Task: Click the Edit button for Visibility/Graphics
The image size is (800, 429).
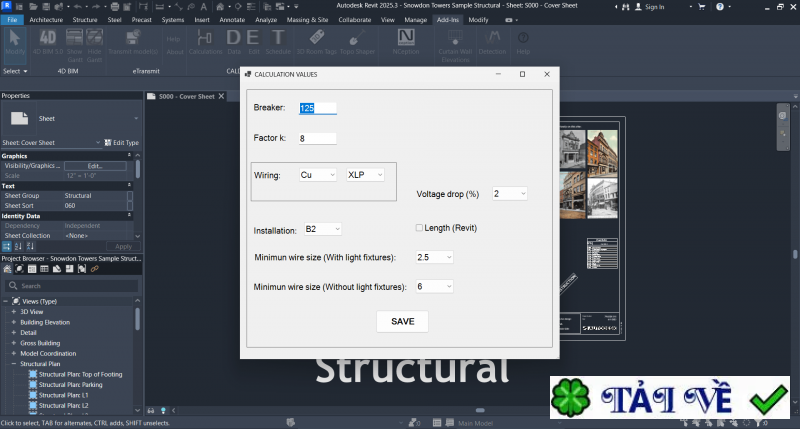Action: (95, 165)
